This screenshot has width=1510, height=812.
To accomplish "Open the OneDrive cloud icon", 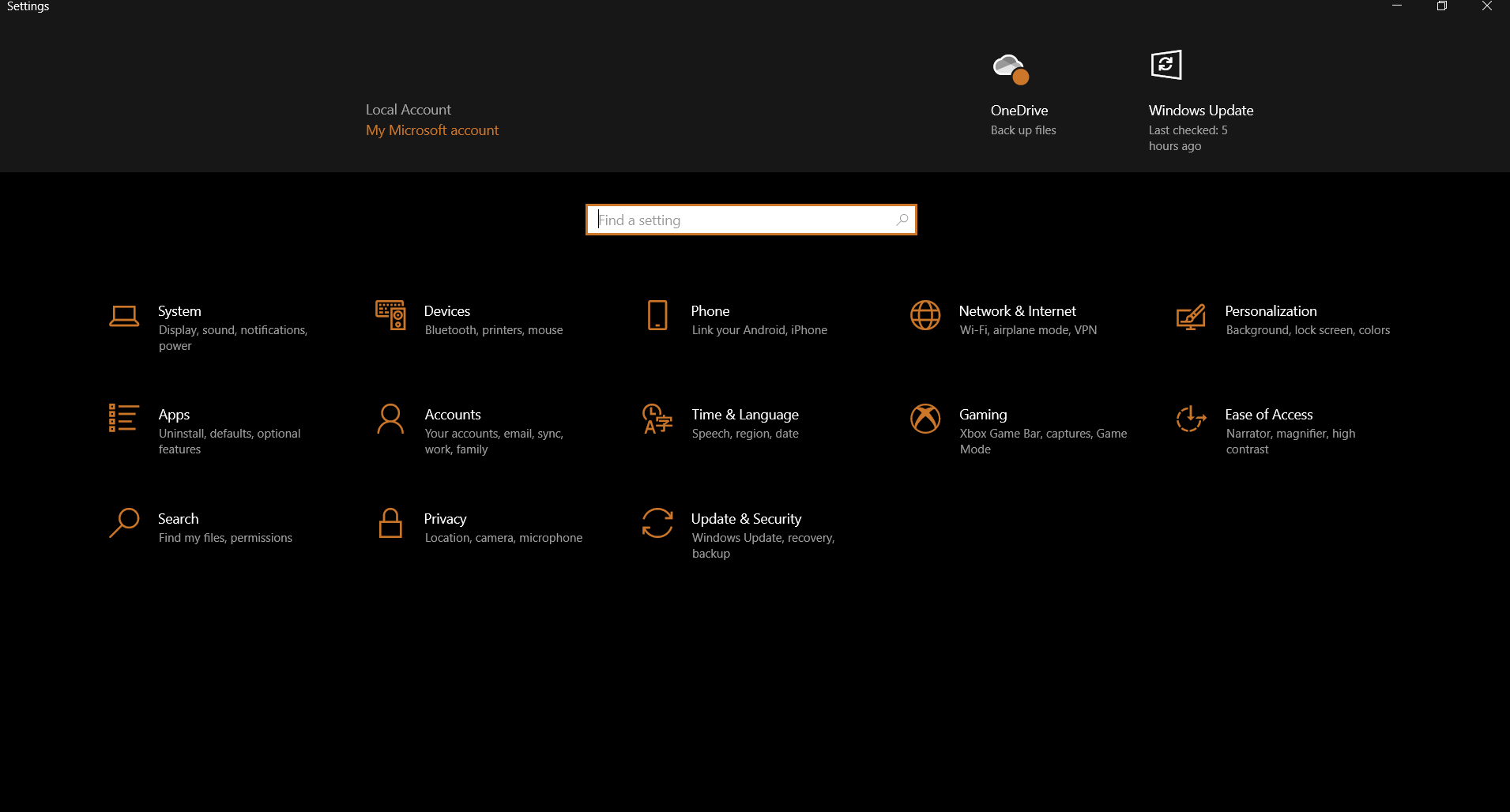I will [1011, 69].
